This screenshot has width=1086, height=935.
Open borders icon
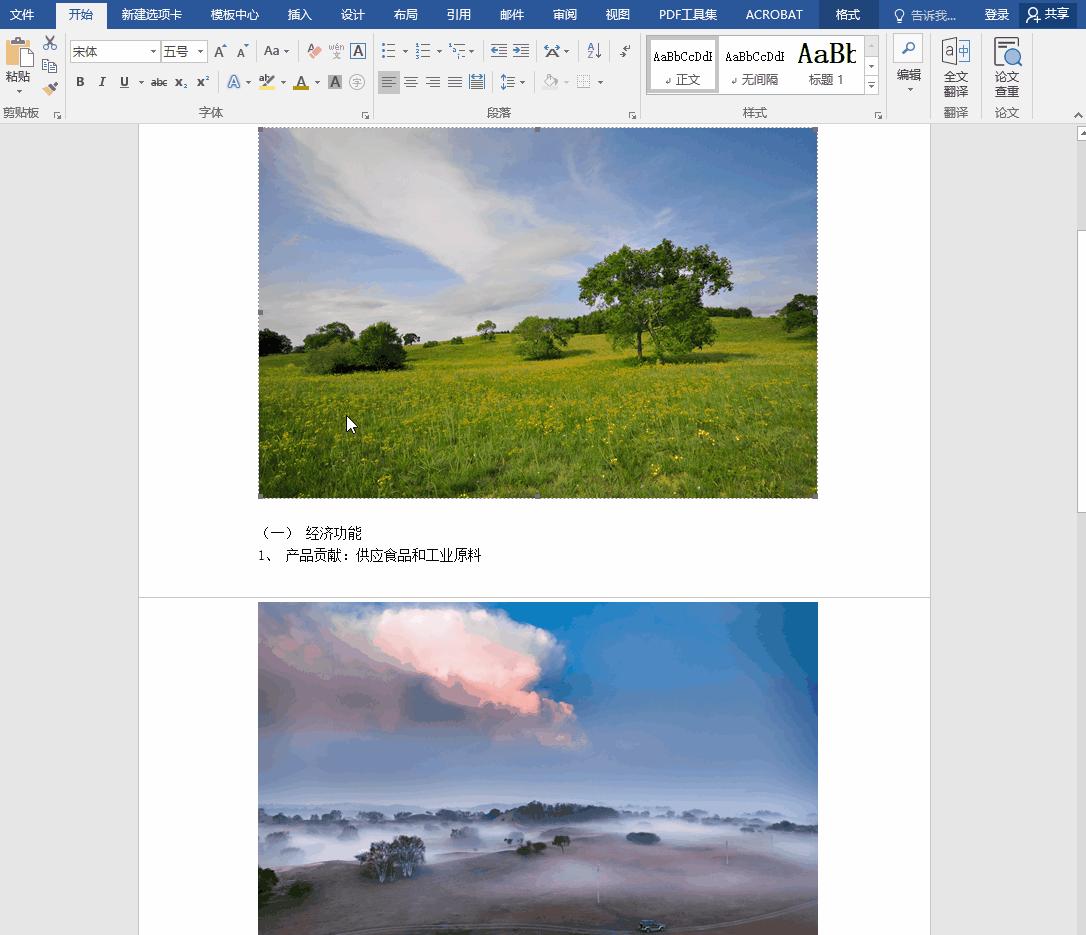click(584, 82)
